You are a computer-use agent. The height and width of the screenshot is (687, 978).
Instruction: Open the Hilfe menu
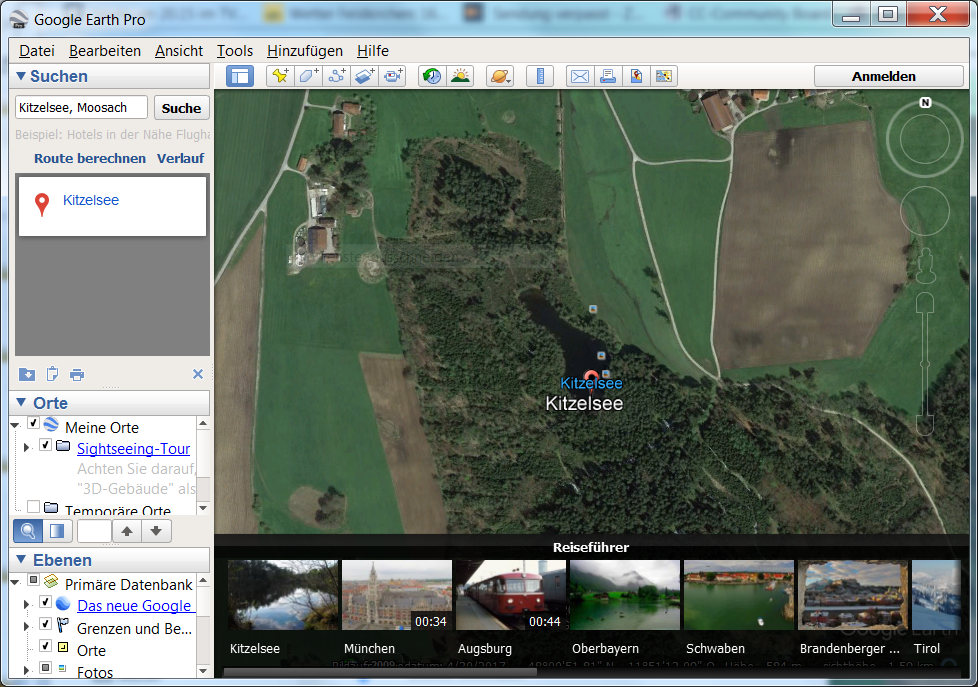373,51
